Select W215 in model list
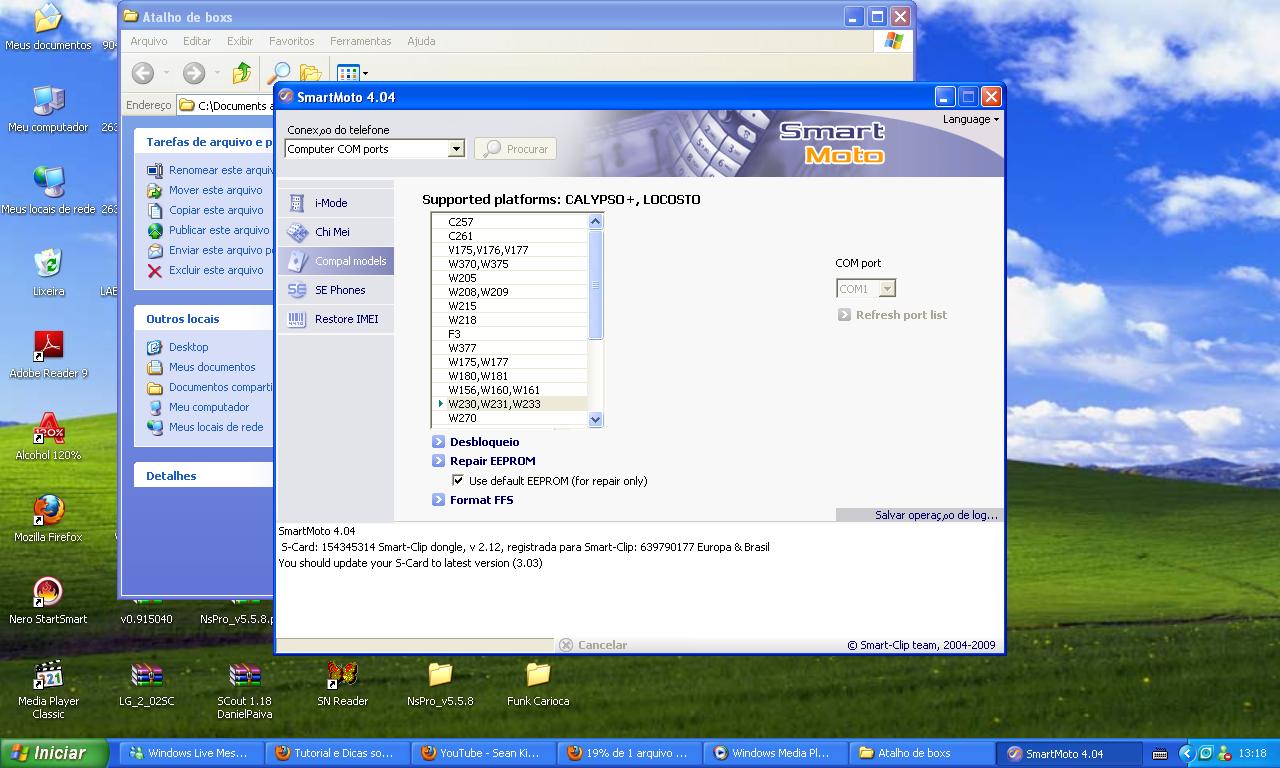Image resolution: width=1280 pixels, height=768 pixels. (x=510, y=306)
